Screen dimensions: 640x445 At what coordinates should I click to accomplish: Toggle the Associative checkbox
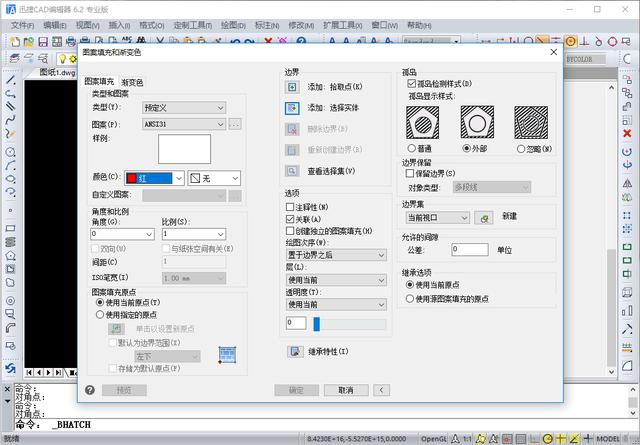point(290,219)
